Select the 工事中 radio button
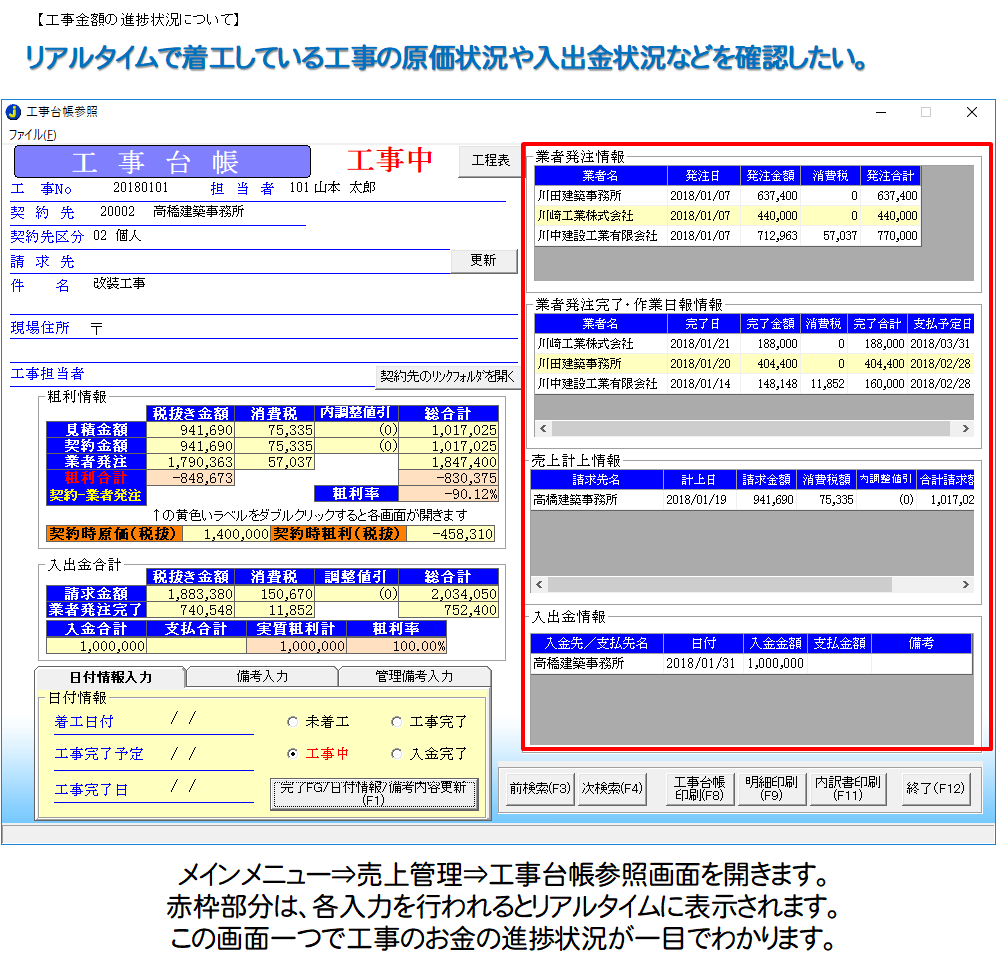 (292, 754)
